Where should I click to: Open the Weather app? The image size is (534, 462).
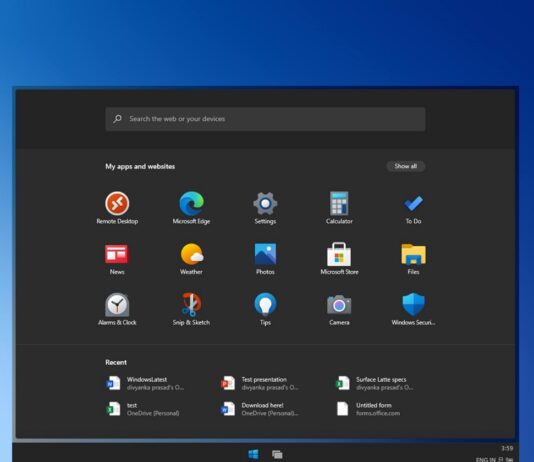191,259
